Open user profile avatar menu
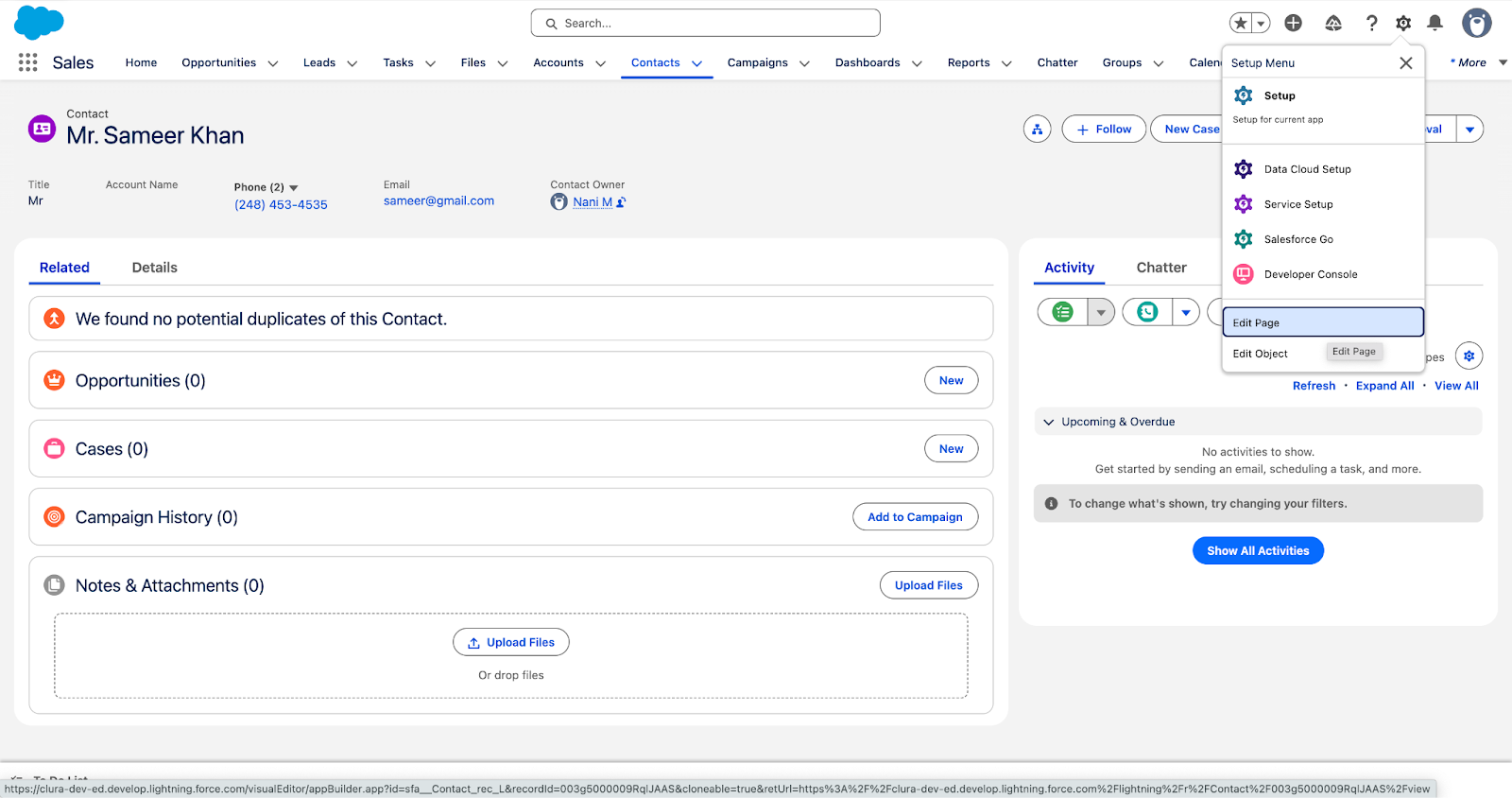 [x=1477, y=23]
